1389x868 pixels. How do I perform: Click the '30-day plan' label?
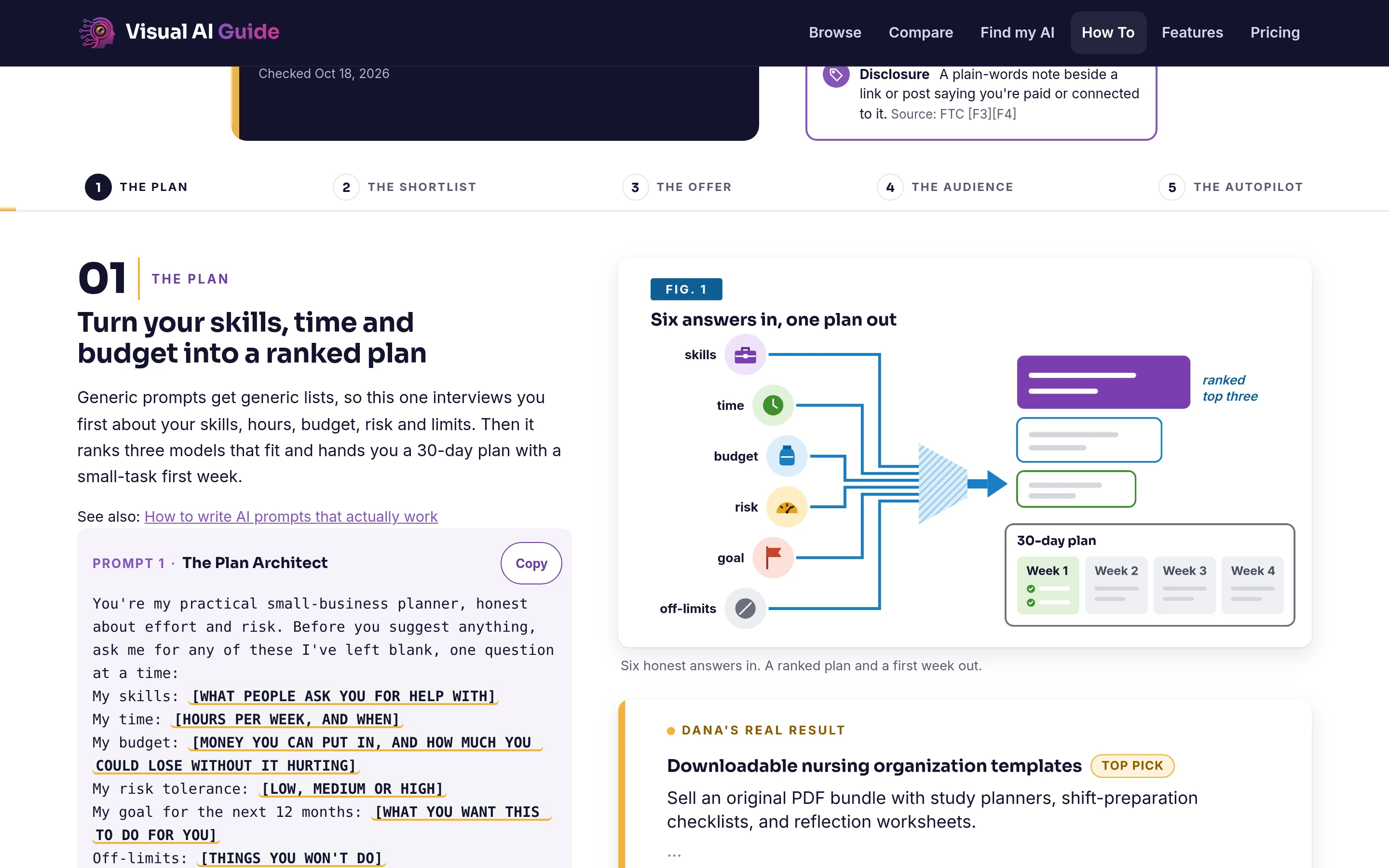pos(1056,540)
